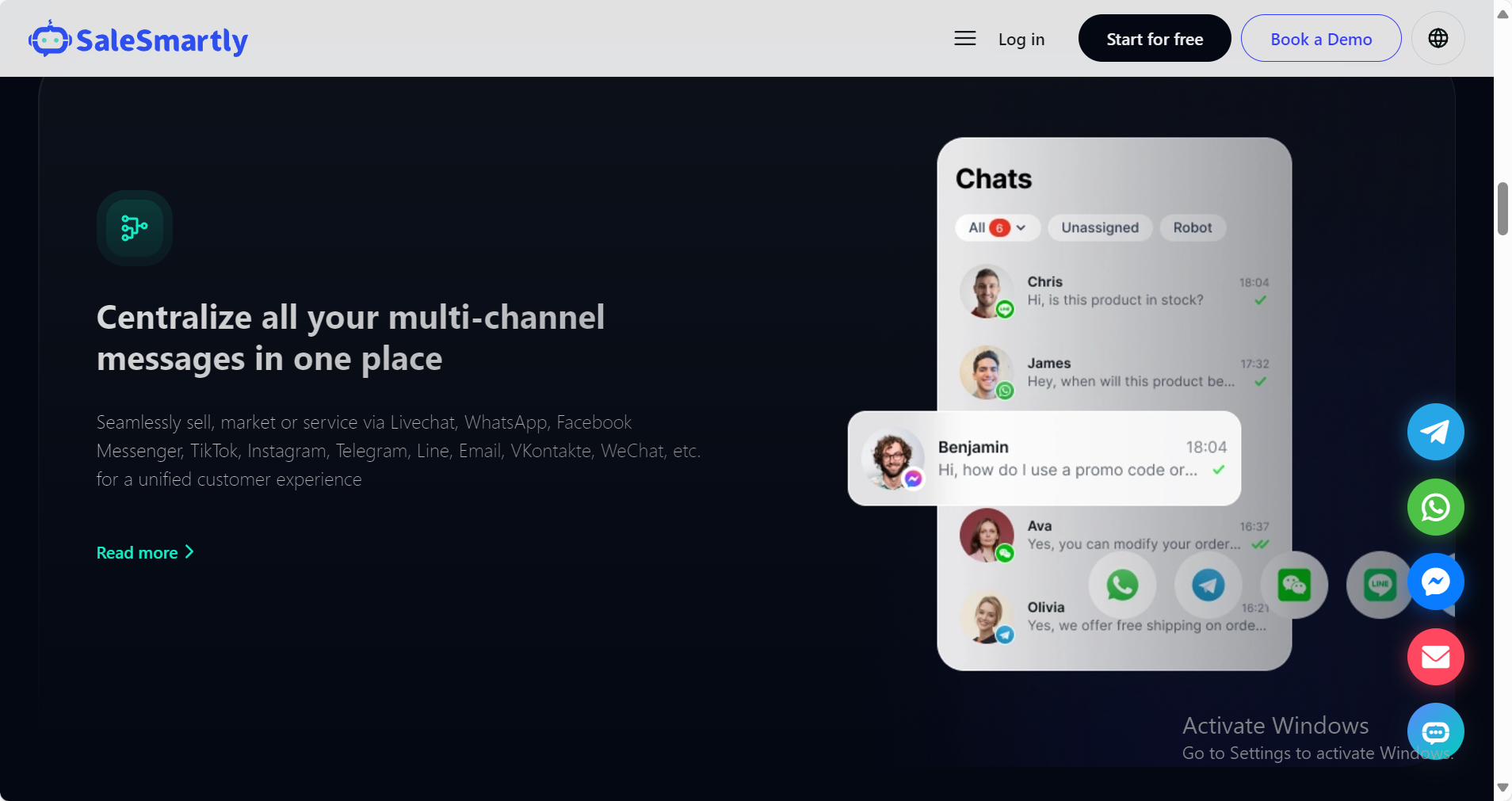Image resolution: width=1512 pixels, height=801 pixels.
Task: Click the scrollbar up arrow
Action: 1502,13
